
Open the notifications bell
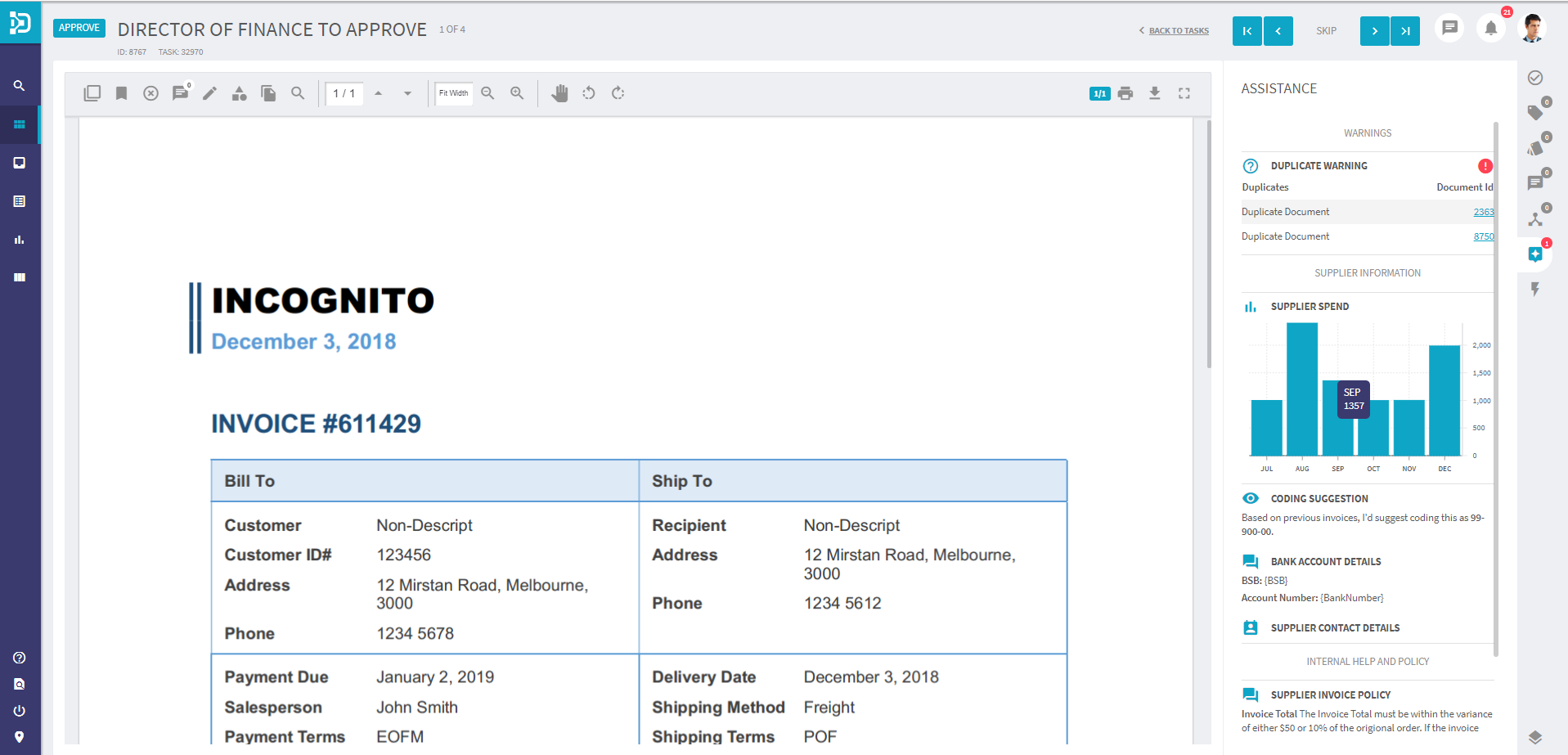click(1490, 29)
